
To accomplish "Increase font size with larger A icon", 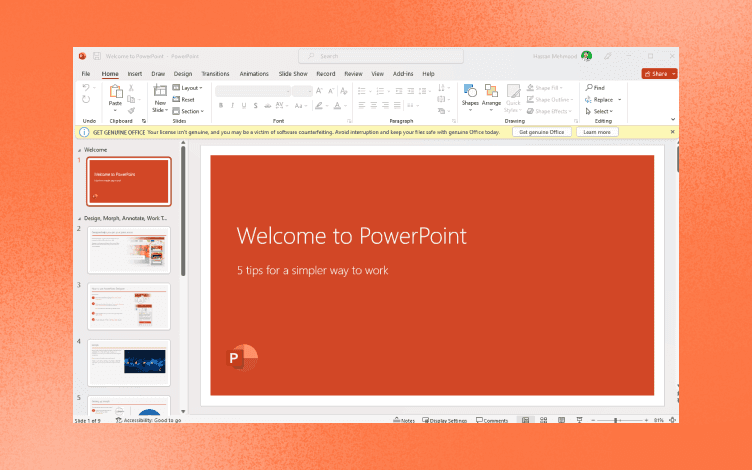I will point(319,91).
